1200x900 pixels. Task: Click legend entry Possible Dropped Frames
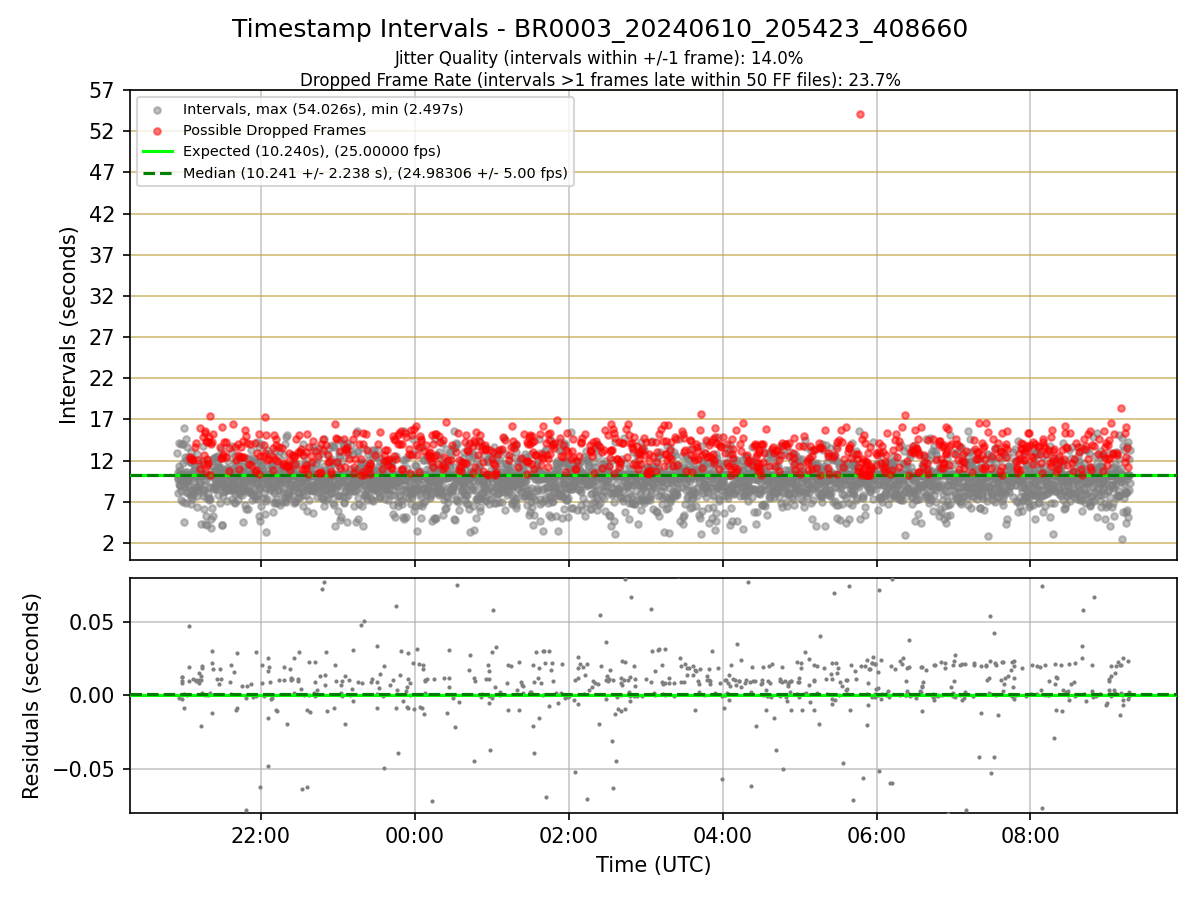(274, 130)
